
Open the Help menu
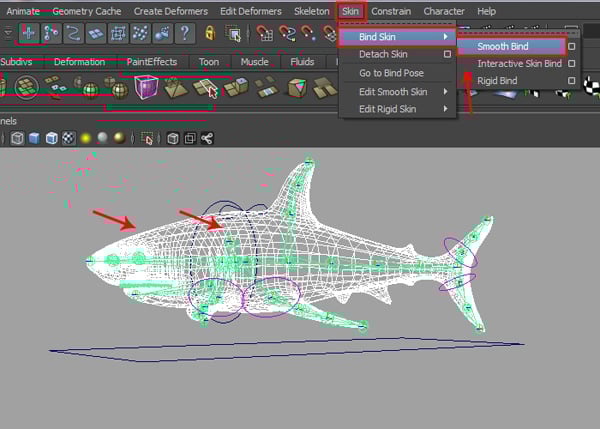click(486, 11)
